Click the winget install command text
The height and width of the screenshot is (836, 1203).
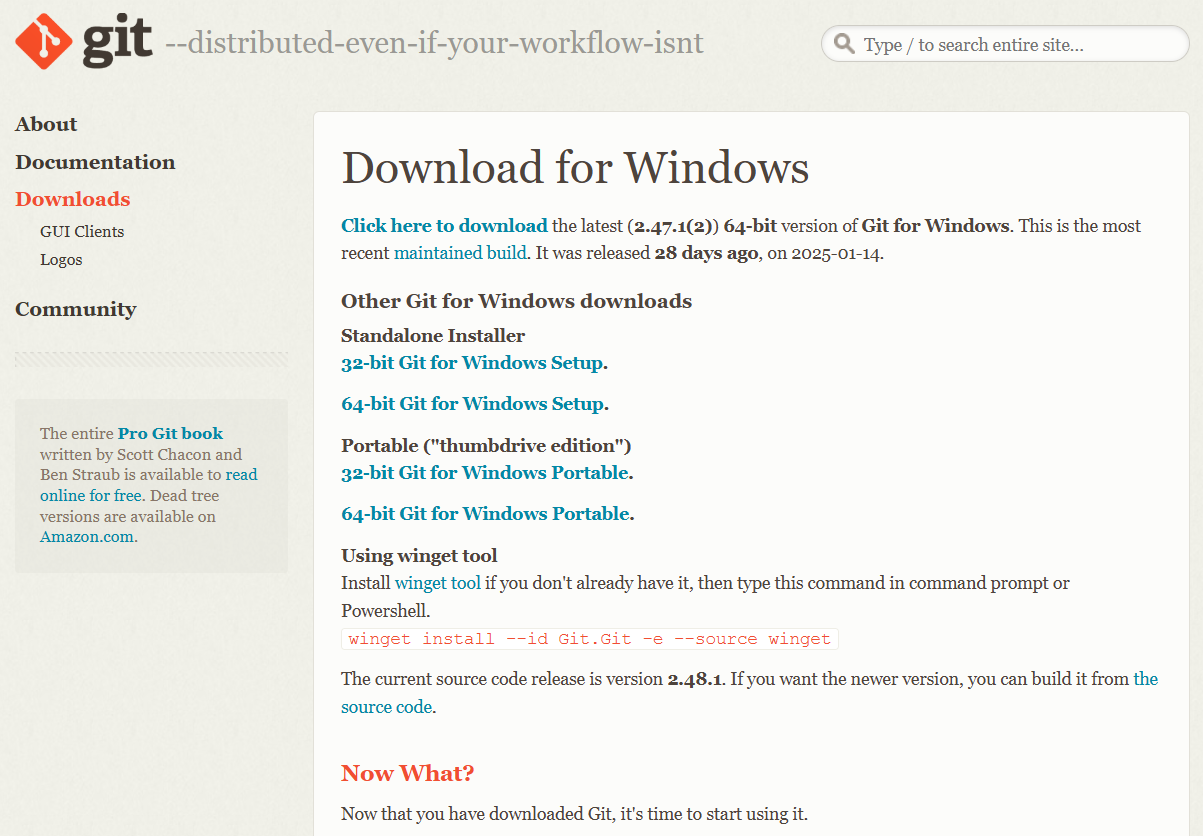590,639
